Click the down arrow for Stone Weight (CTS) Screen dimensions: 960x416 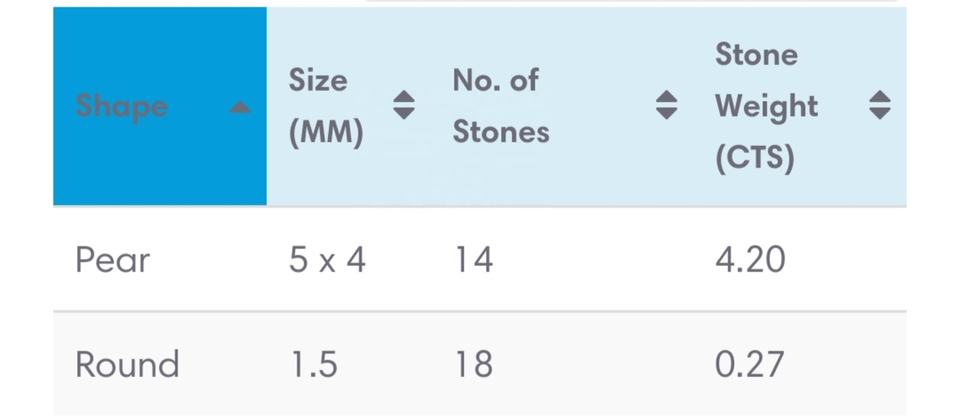(879, 114)
